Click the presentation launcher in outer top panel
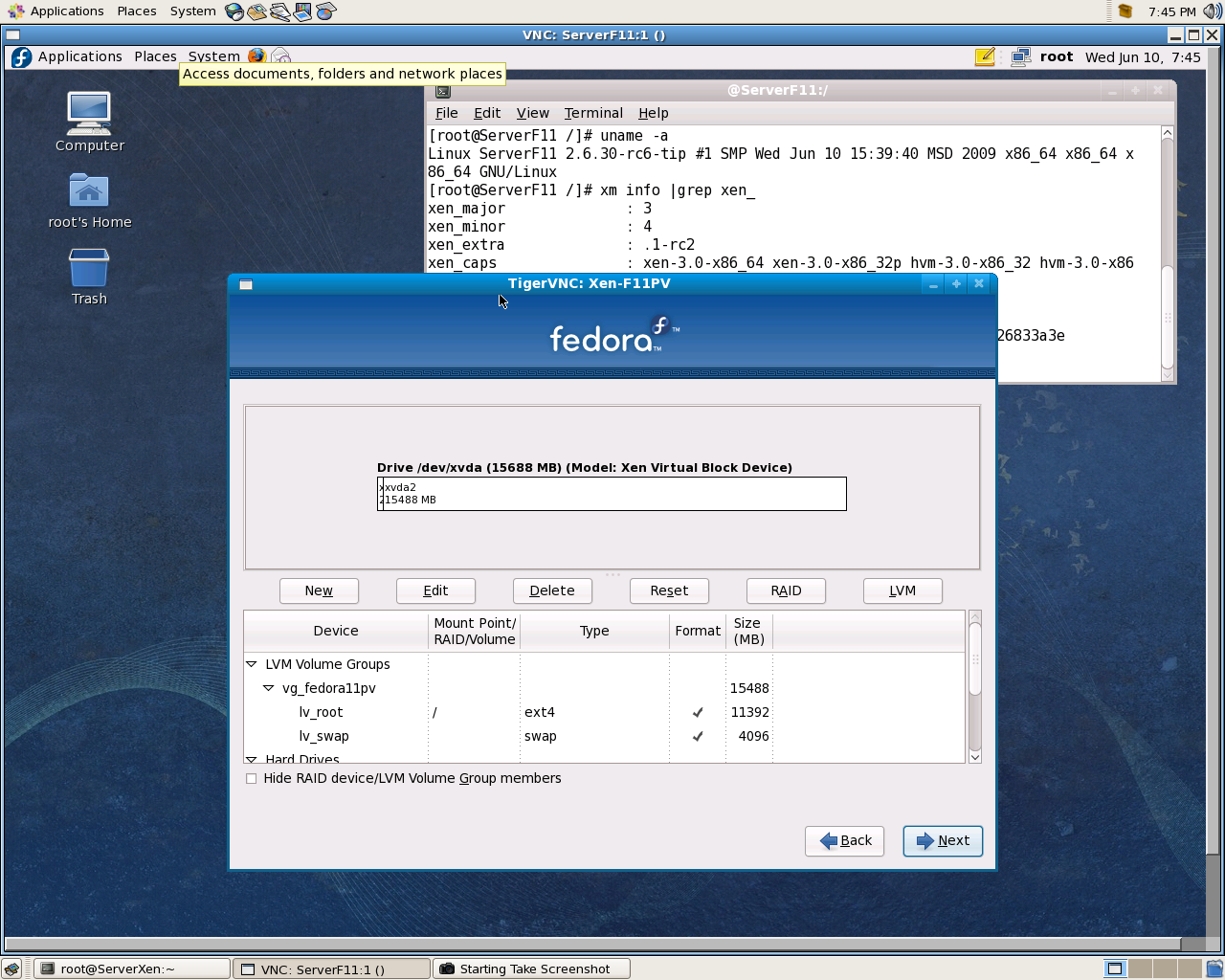The height and width of the screenshot is (980, 1225). click(302, 11)
